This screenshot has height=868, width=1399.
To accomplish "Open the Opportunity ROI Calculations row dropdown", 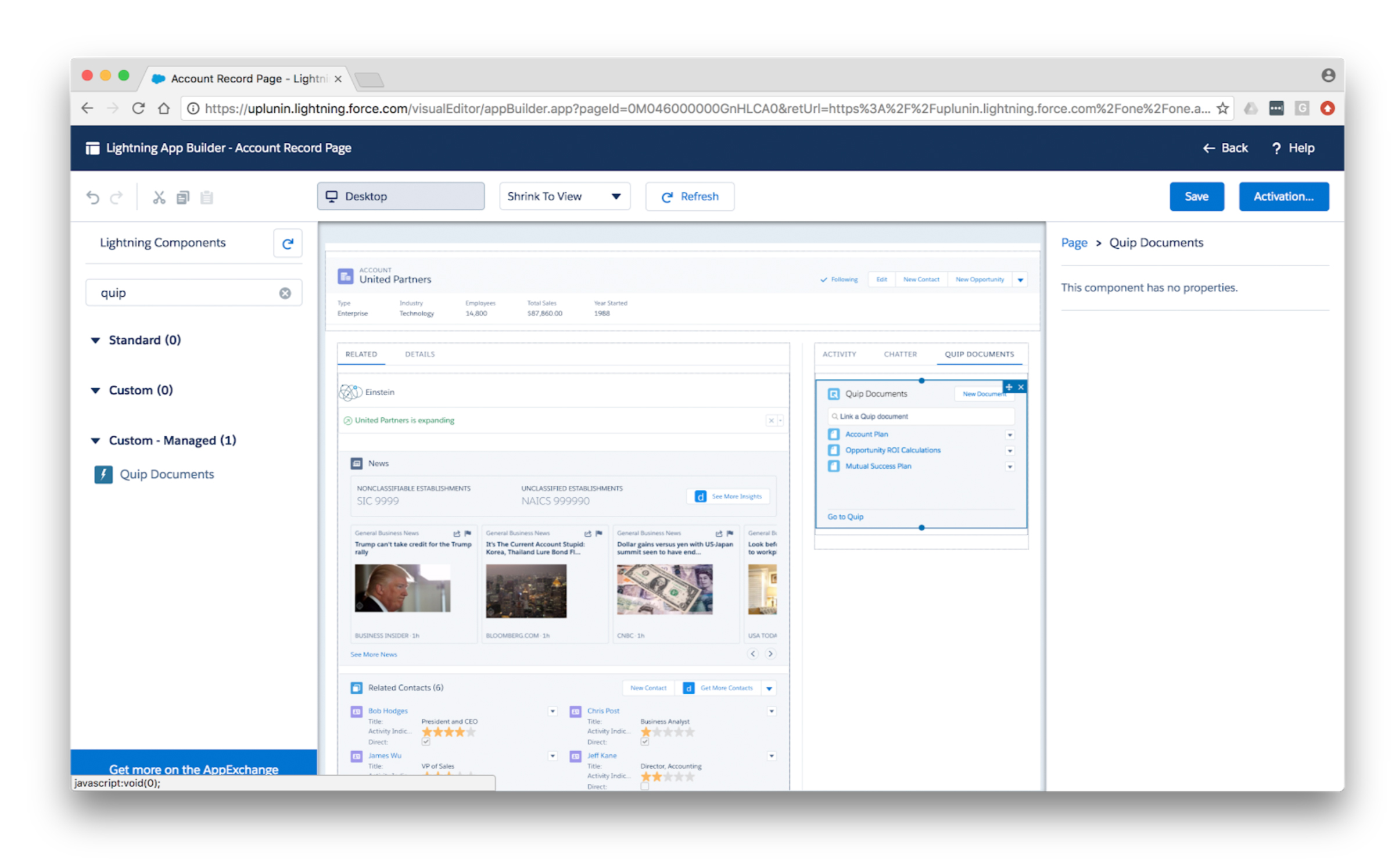I will click(1010, 451).
